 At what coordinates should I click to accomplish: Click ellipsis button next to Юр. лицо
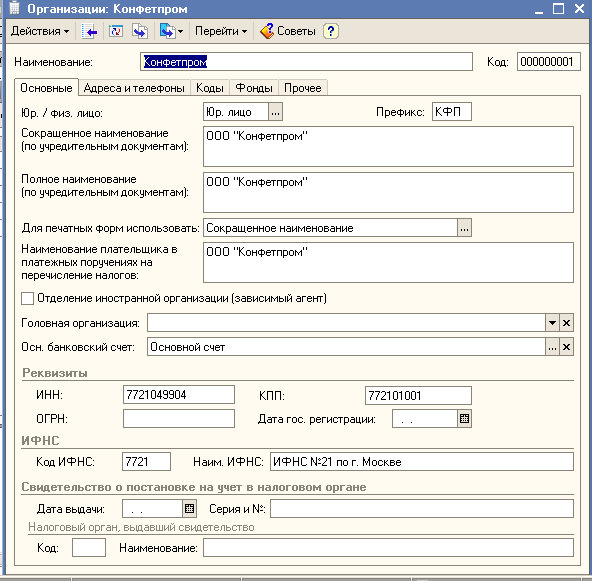pyautogui.click(x=275, y=112)
